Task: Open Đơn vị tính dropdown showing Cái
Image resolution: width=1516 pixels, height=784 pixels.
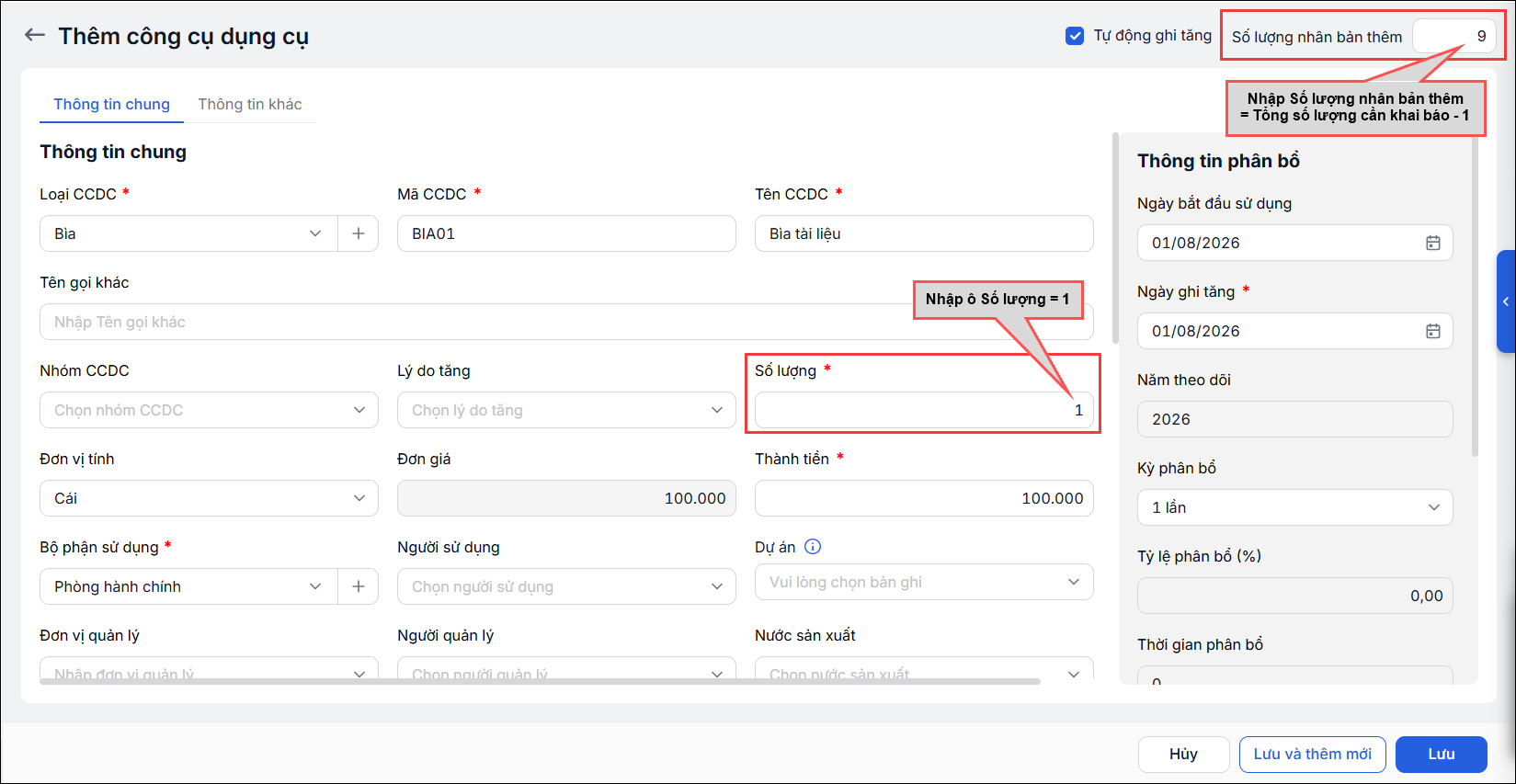Action: point(209,498)
